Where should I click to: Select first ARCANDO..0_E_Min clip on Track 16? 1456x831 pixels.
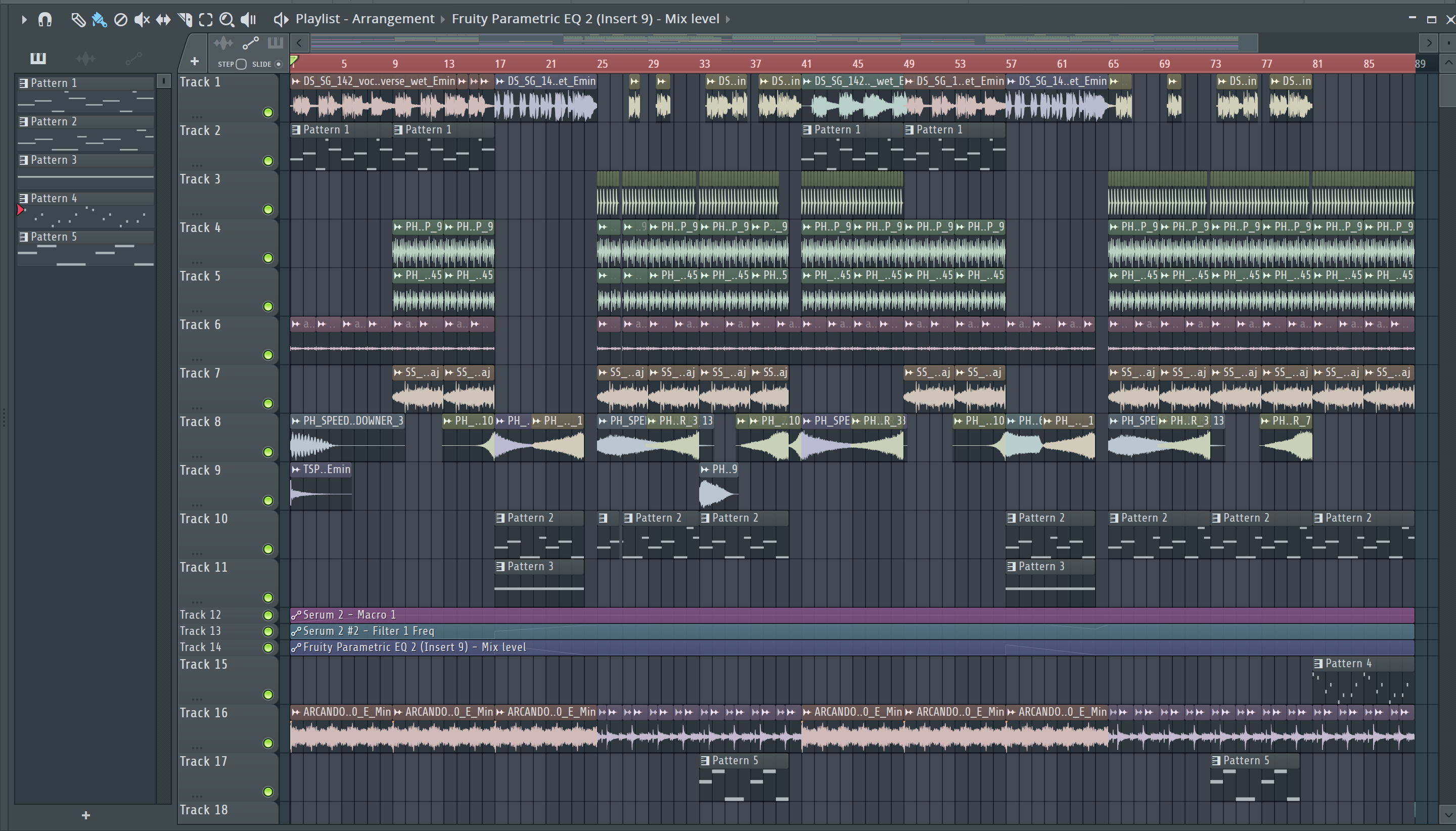pyautogui.click(x=341, y=728)
